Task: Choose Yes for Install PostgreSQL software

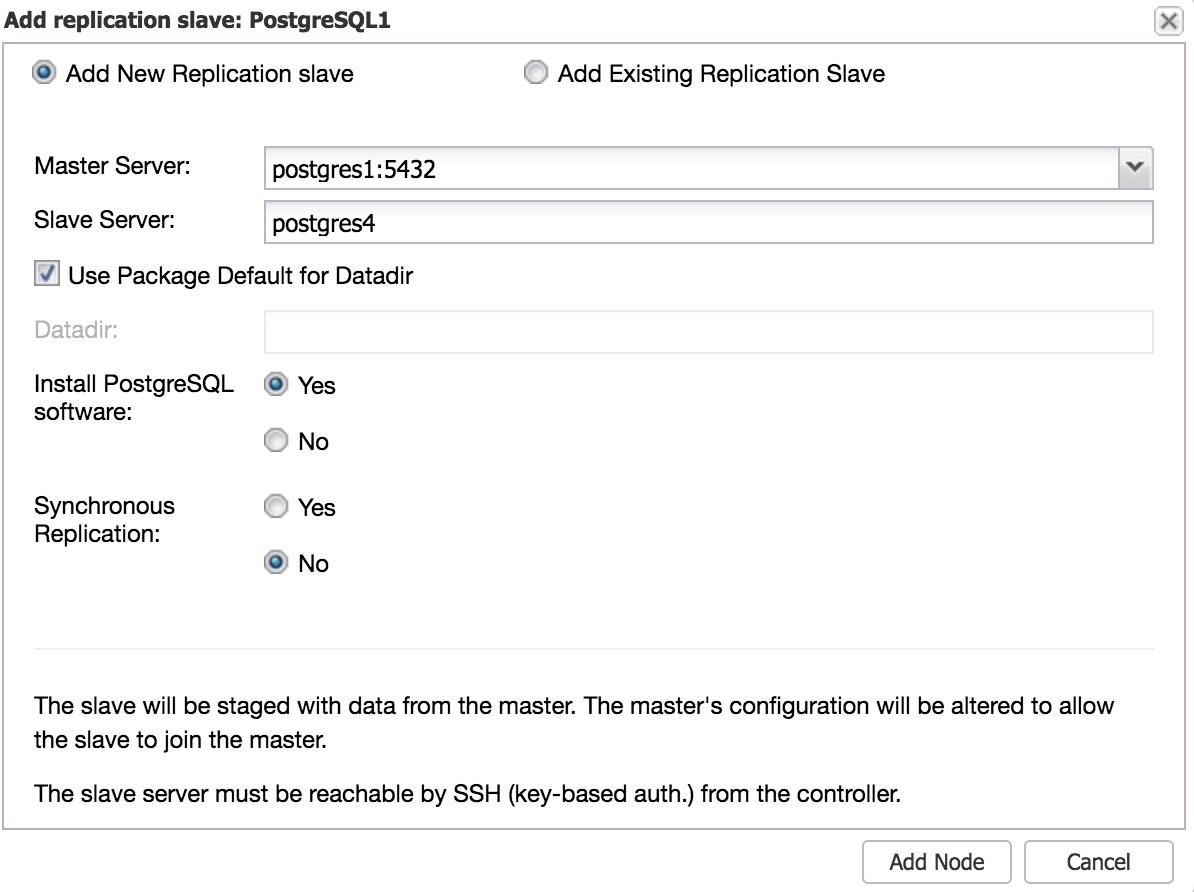Action: (x=276, y=384)
